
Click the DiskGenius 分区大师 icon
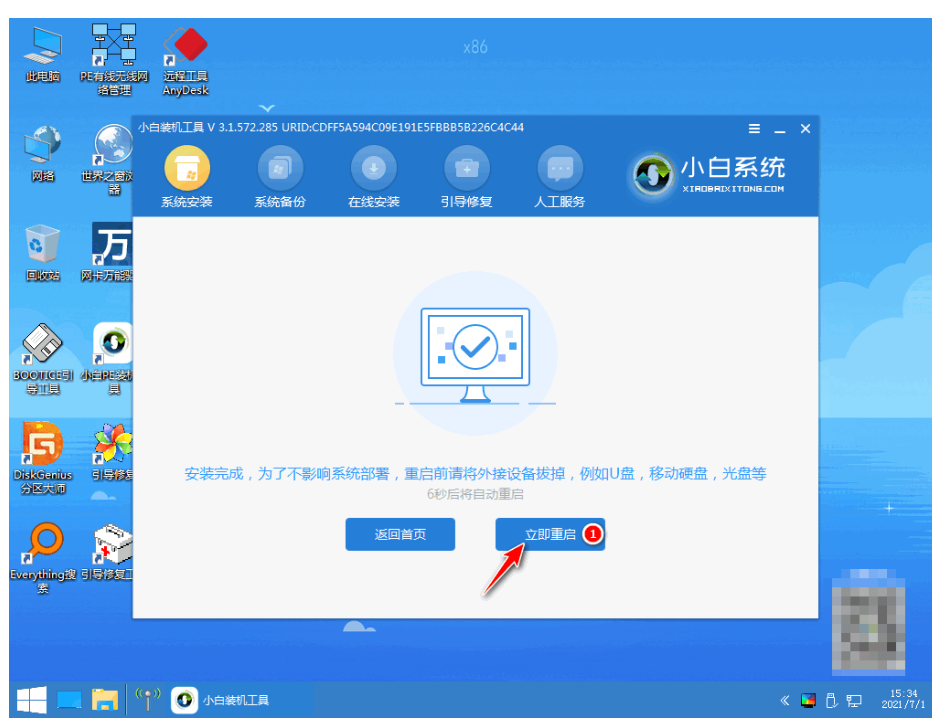(x=42, y=450)
